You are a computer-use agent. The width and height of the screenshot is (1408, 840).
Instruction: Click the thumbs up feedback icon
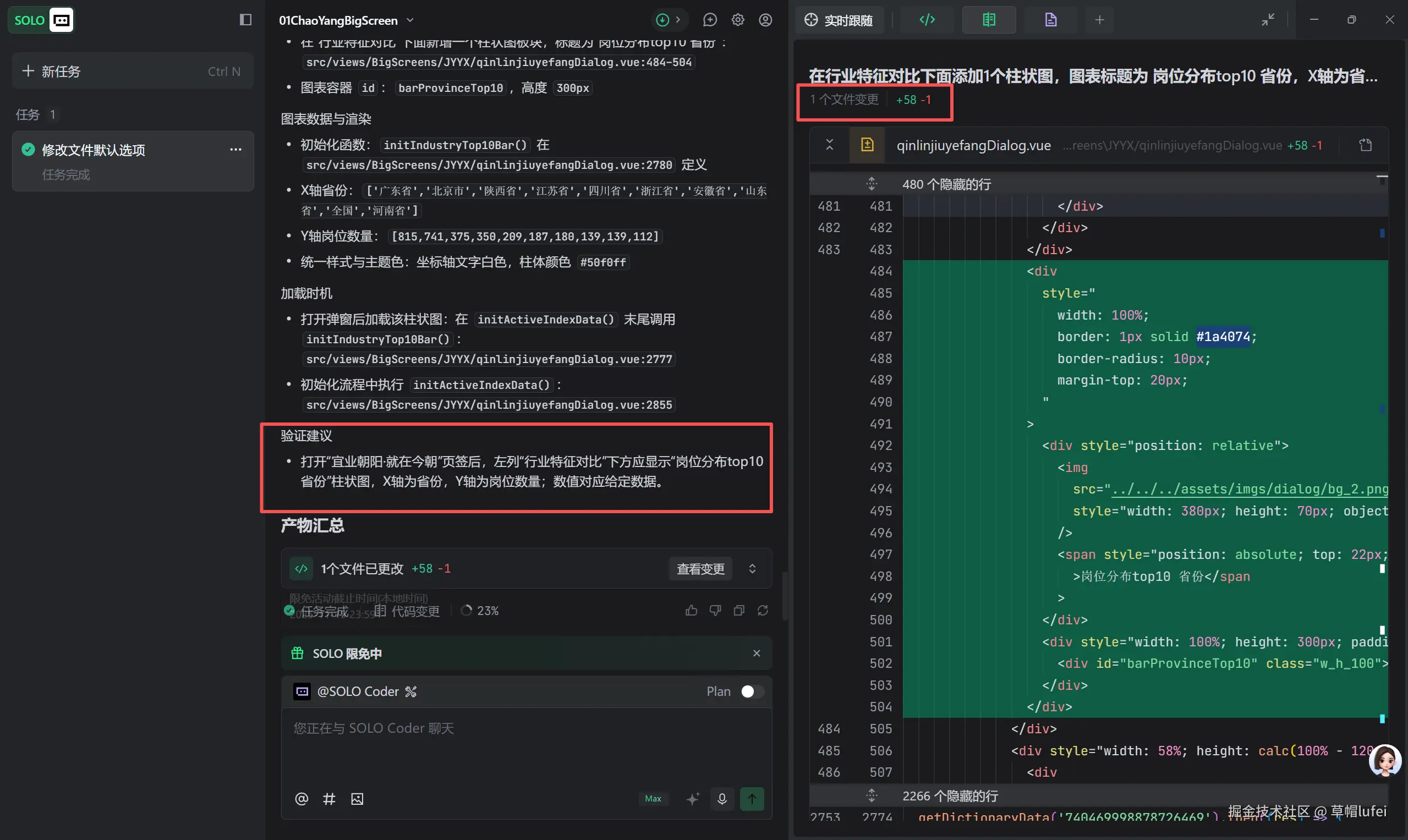pos(691,610)
